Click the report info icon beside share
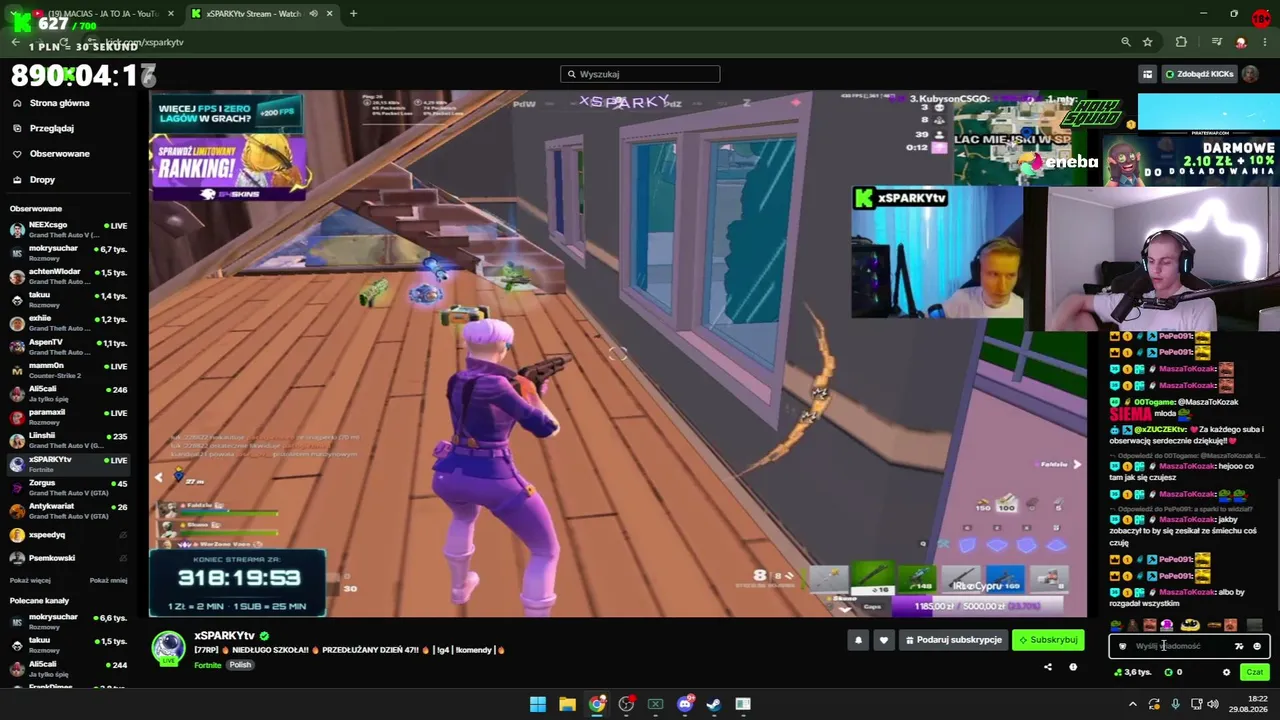This screenshot has height=720, width=1280. point(1073,667)
